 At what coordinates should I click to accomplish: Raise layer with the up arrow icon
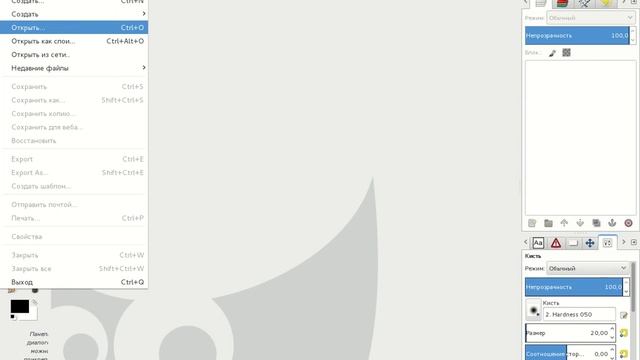(564, 223)
